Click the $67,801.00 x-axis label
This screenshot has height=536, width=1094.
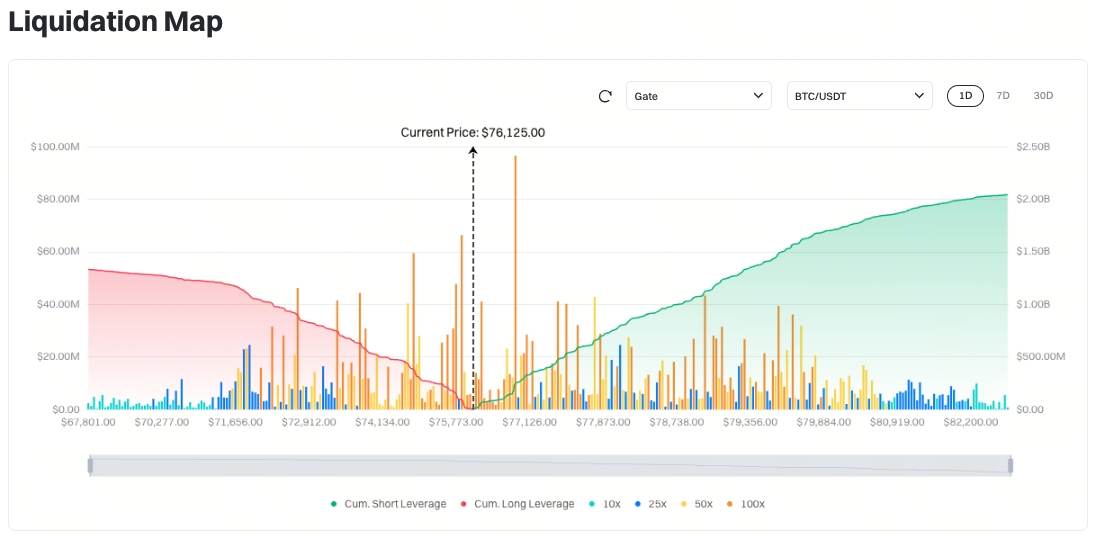(x=89, y=422)
